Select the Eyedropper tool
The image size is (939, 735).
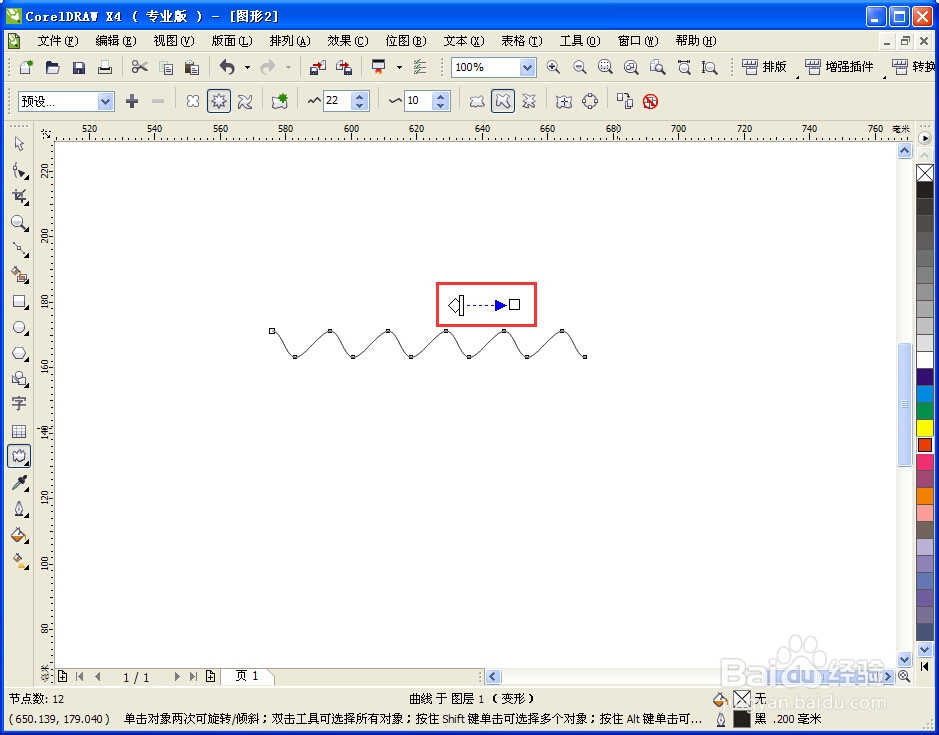pyautogui.click(x=19, y=483)
